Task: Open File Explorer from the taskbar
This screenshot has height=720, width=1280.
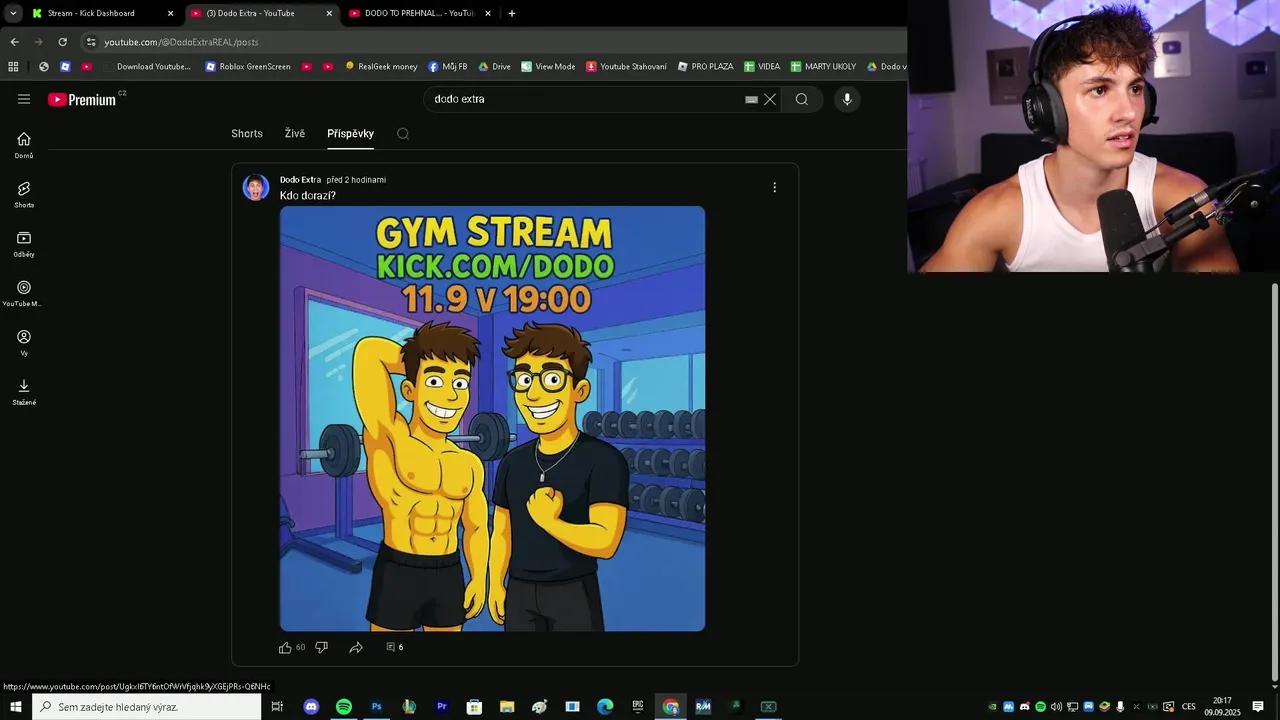Action: (507, 707)
